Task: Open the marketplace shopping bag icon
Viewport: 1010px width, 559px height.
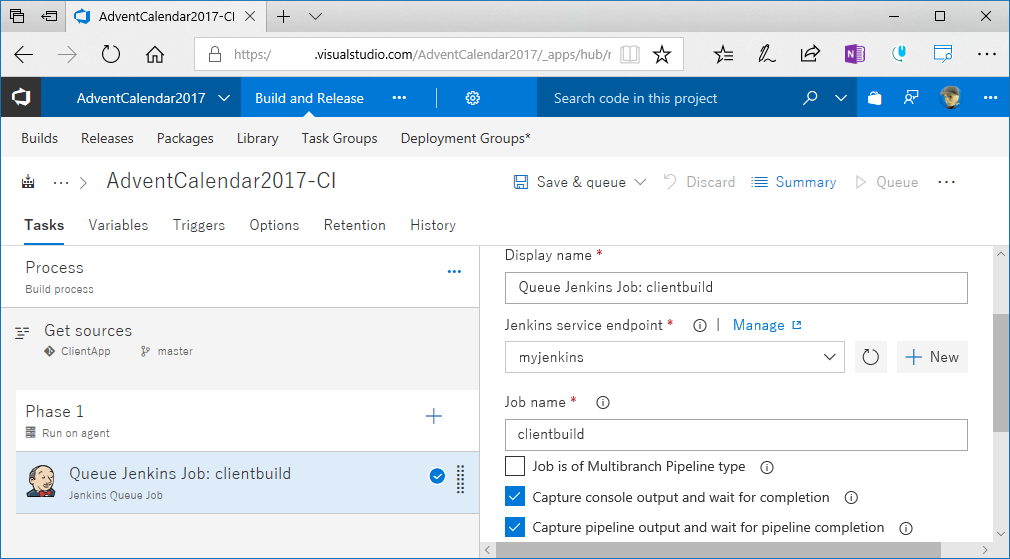Action: tap(875, 98)
